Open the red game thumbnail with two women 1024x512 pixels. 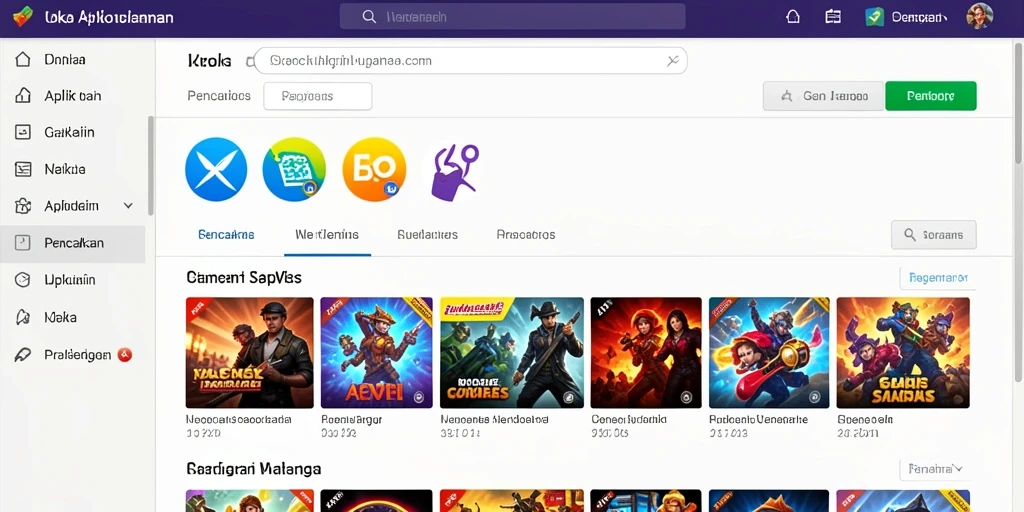646,353
